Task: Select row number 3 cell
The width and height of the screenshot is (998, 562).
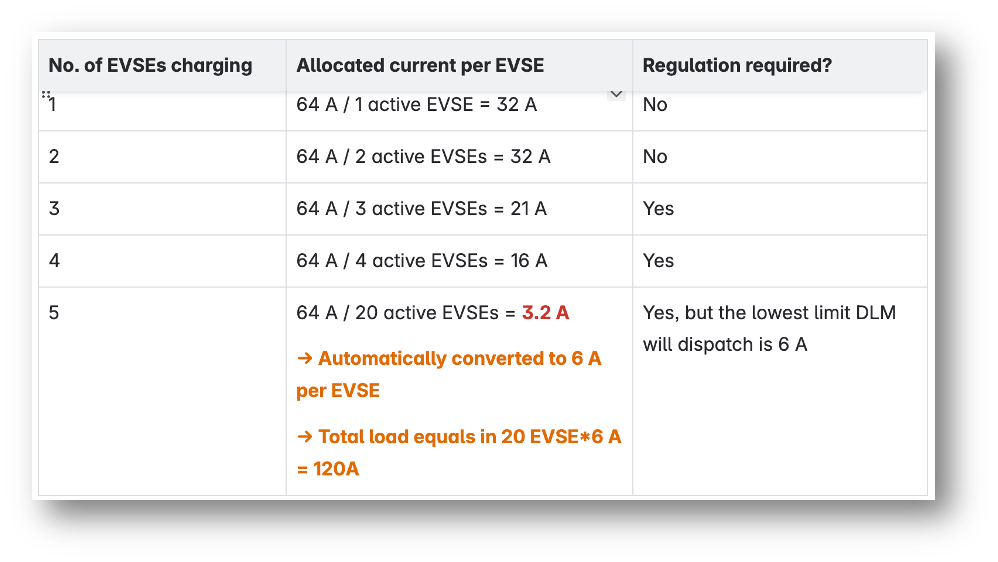Action: pyautogui.click(x=162, y=209)
